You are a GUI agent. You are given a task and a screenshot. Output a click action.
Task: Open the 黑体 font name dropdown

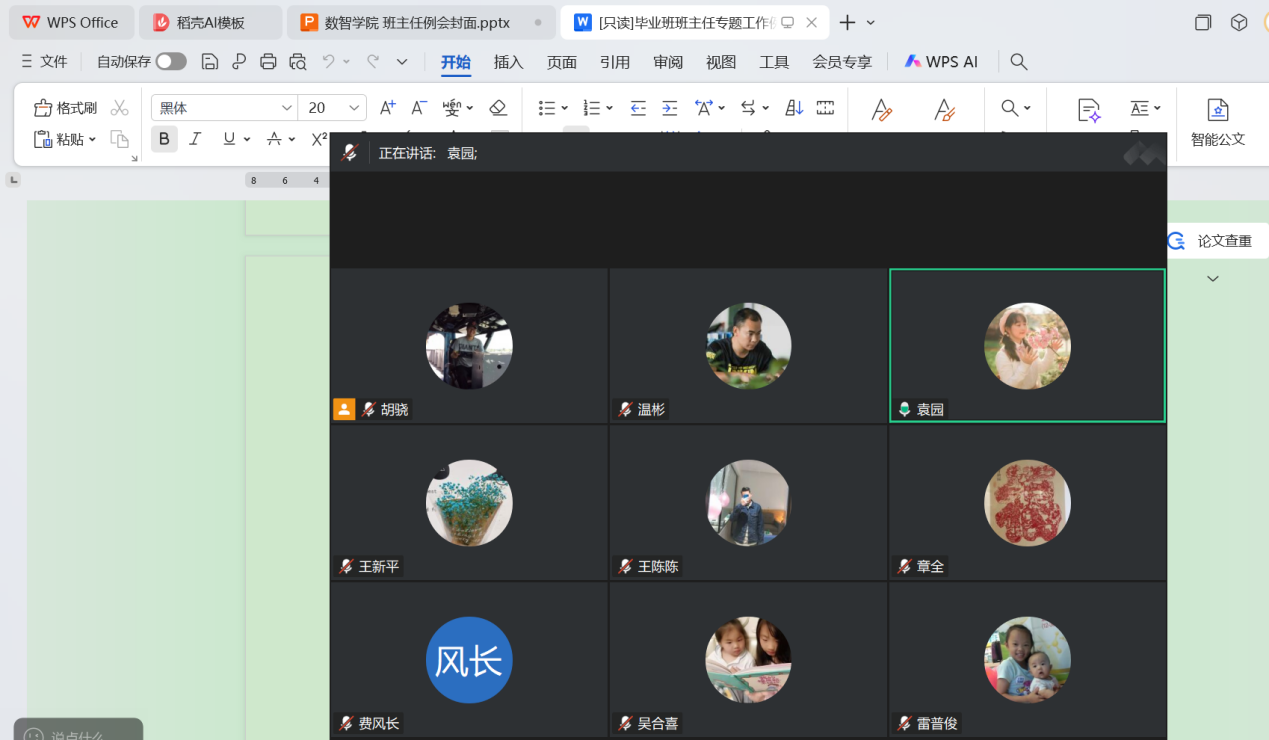[x=287, y=108]
